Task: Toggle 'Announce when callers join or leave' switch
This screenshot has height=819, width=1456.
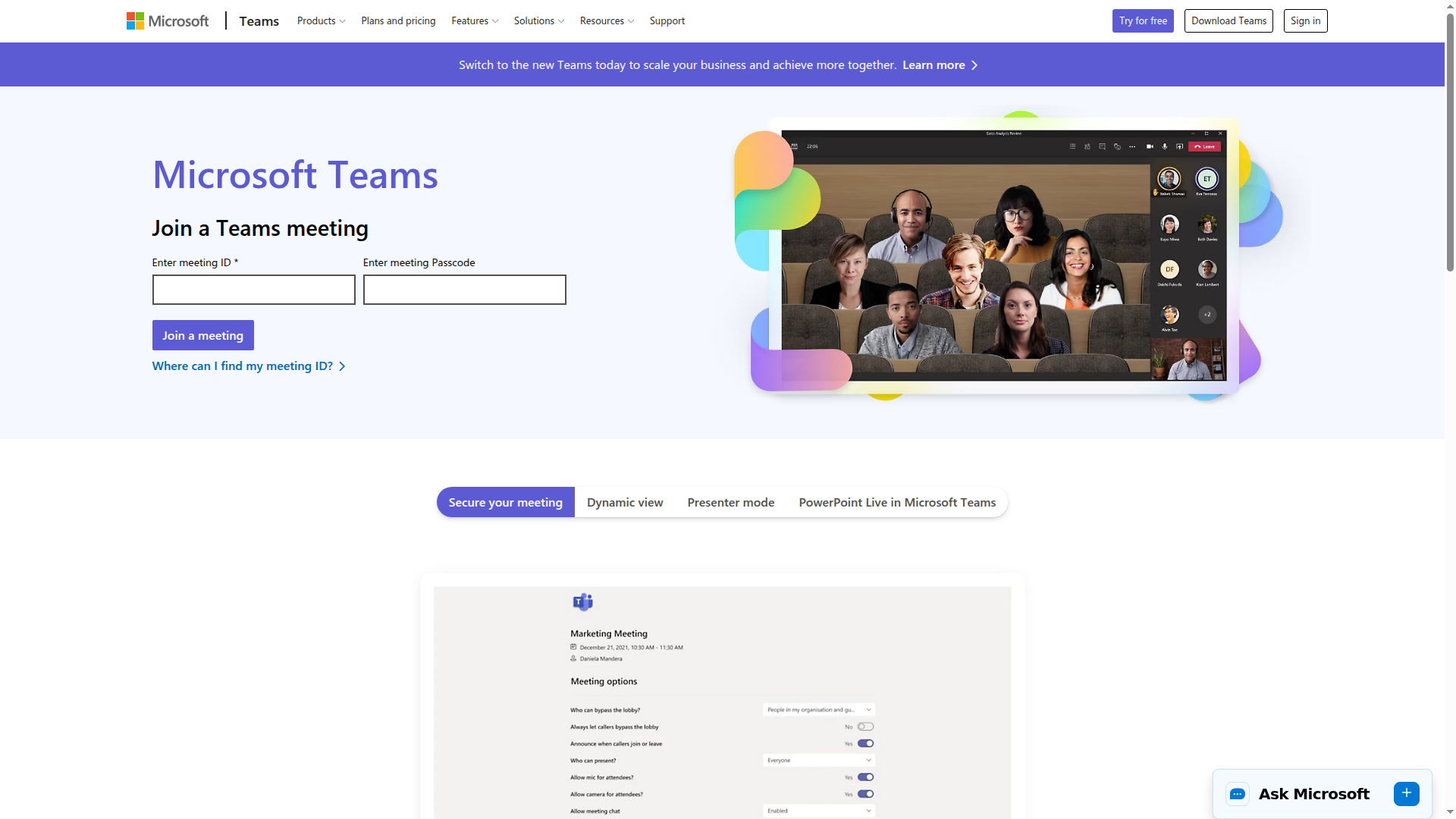Action: coord(865,743)
